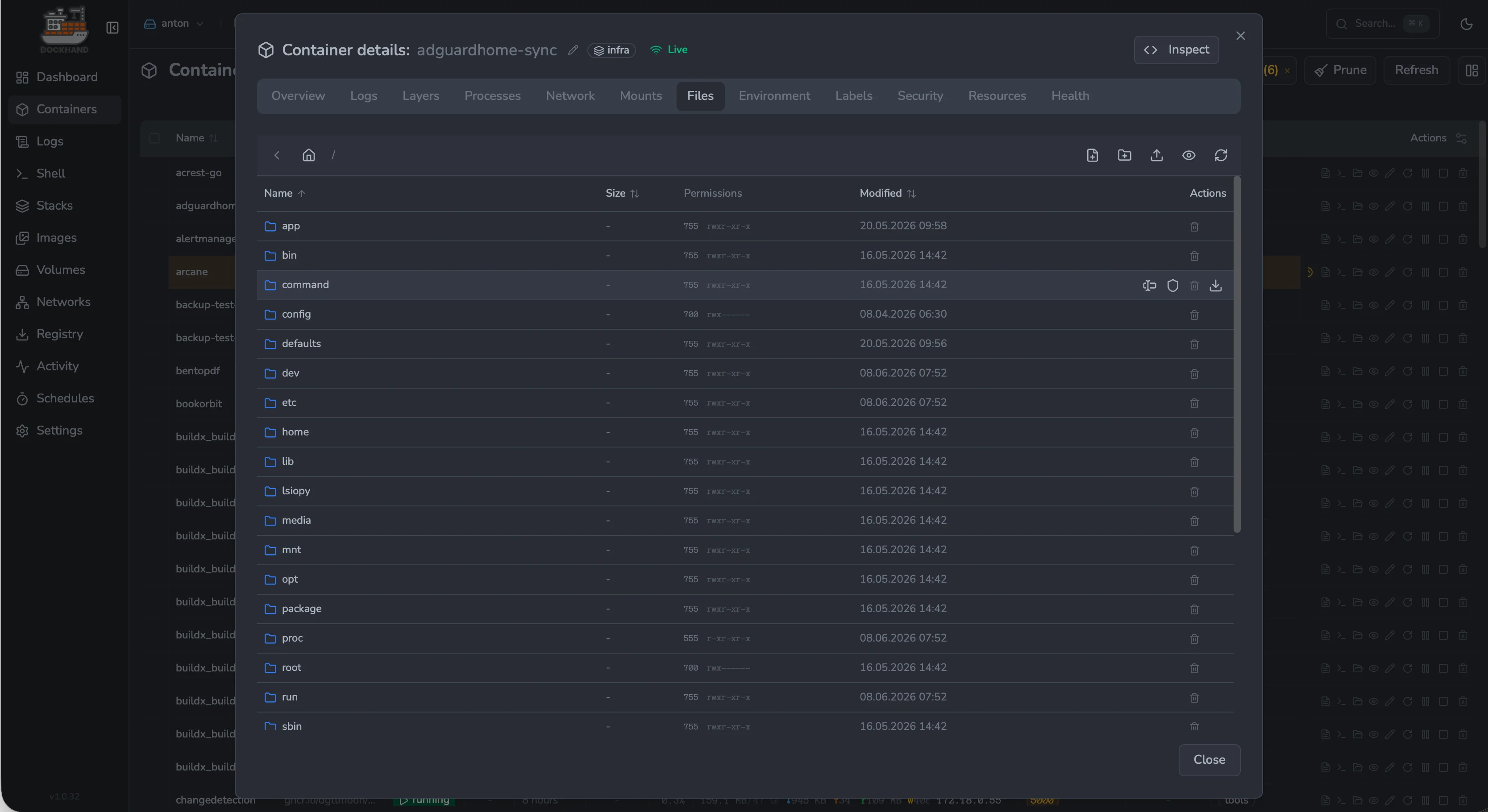Open Networks in the sidebar
This screenshot has width=1488, height=812.
pyautogui.click(x=65, y=302)
